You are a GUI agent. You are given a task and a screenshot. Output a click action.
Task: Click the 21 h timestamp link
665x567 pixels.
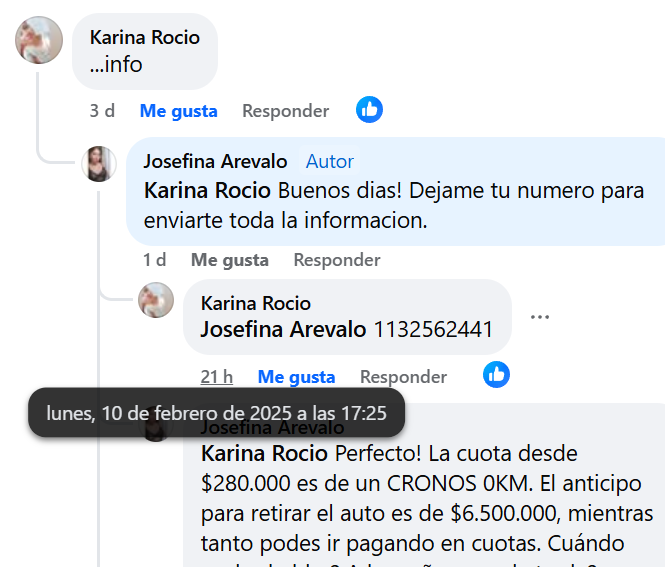pyautogui.click(x=217, y=377)
